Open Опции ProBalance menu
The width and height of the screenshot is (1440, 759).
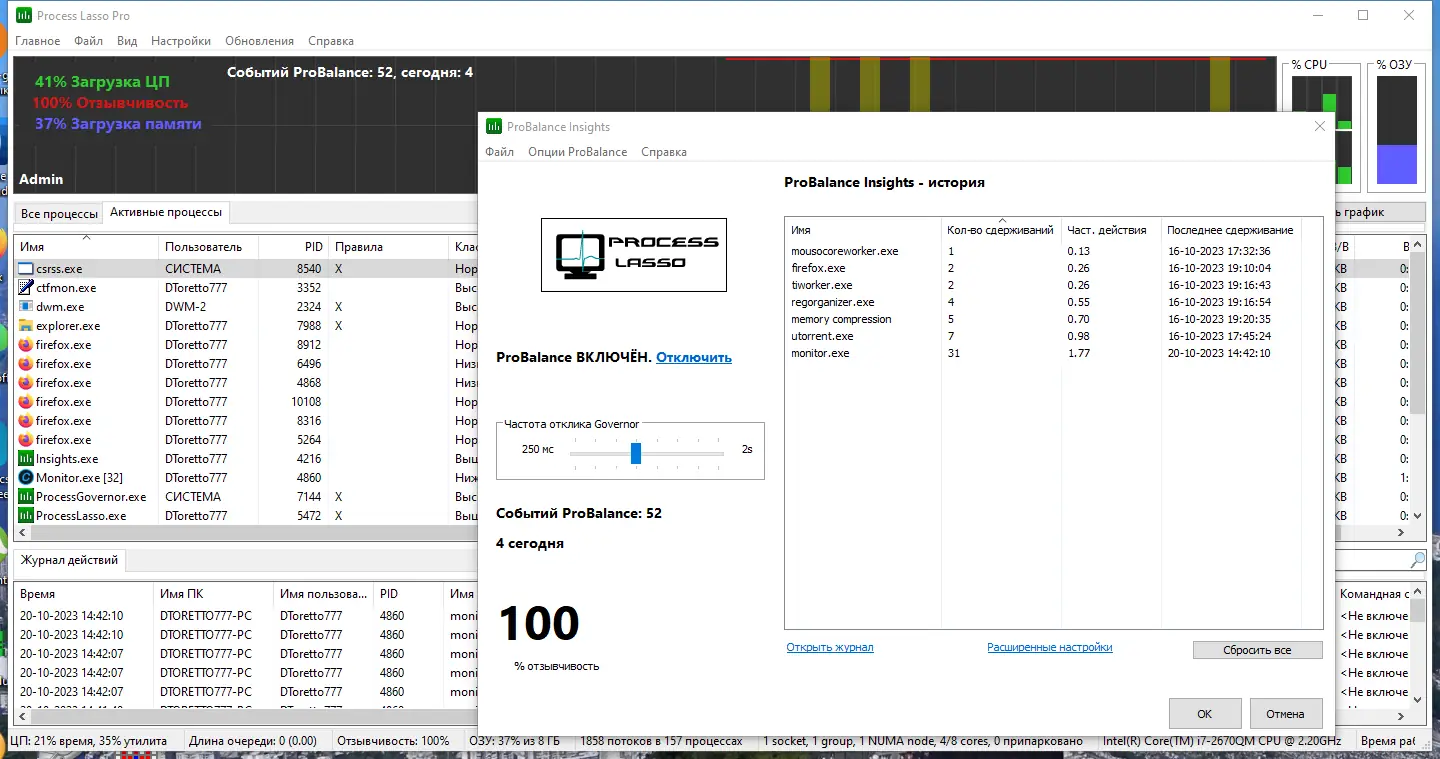click(578, 152)
